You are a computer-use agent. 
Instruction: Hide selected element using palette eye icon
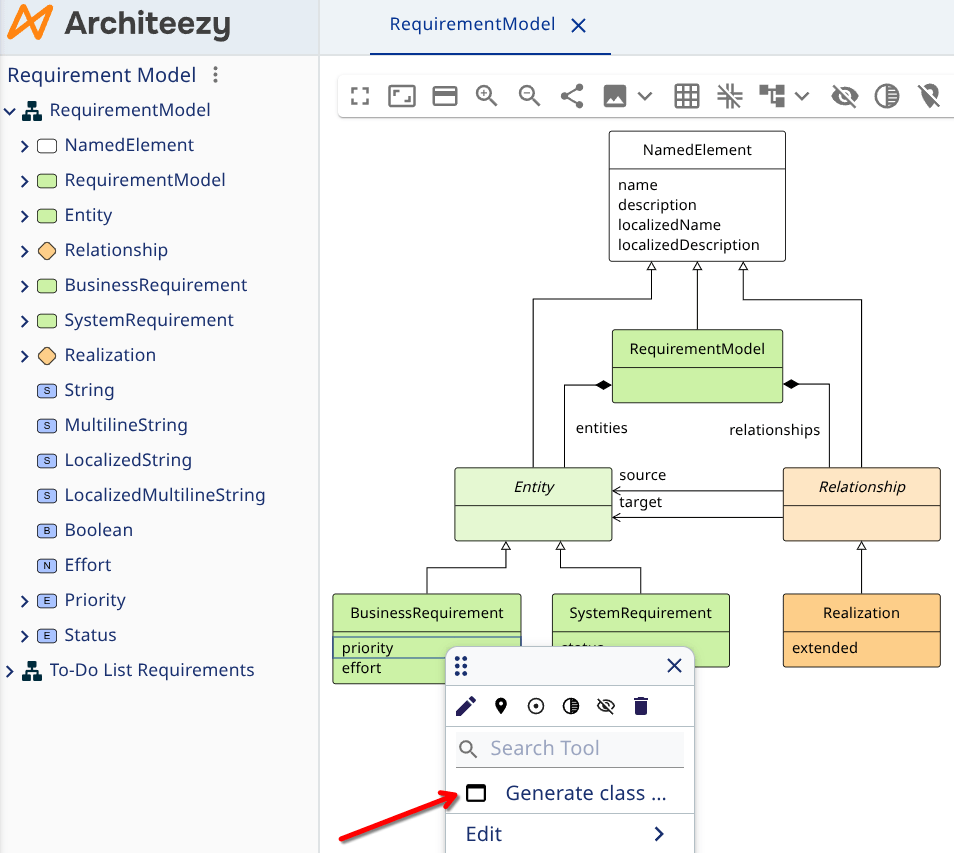[x=605, y=707]
